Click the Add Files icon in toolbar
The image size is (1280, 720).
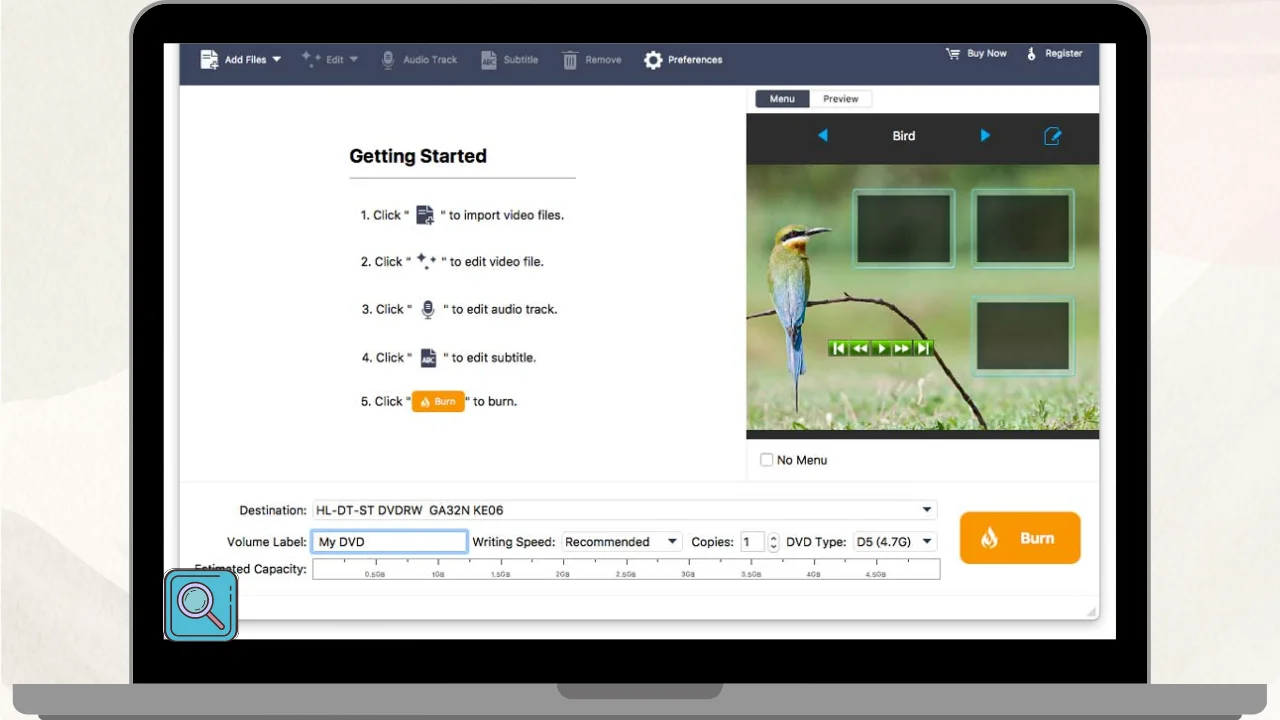[209, 60]
